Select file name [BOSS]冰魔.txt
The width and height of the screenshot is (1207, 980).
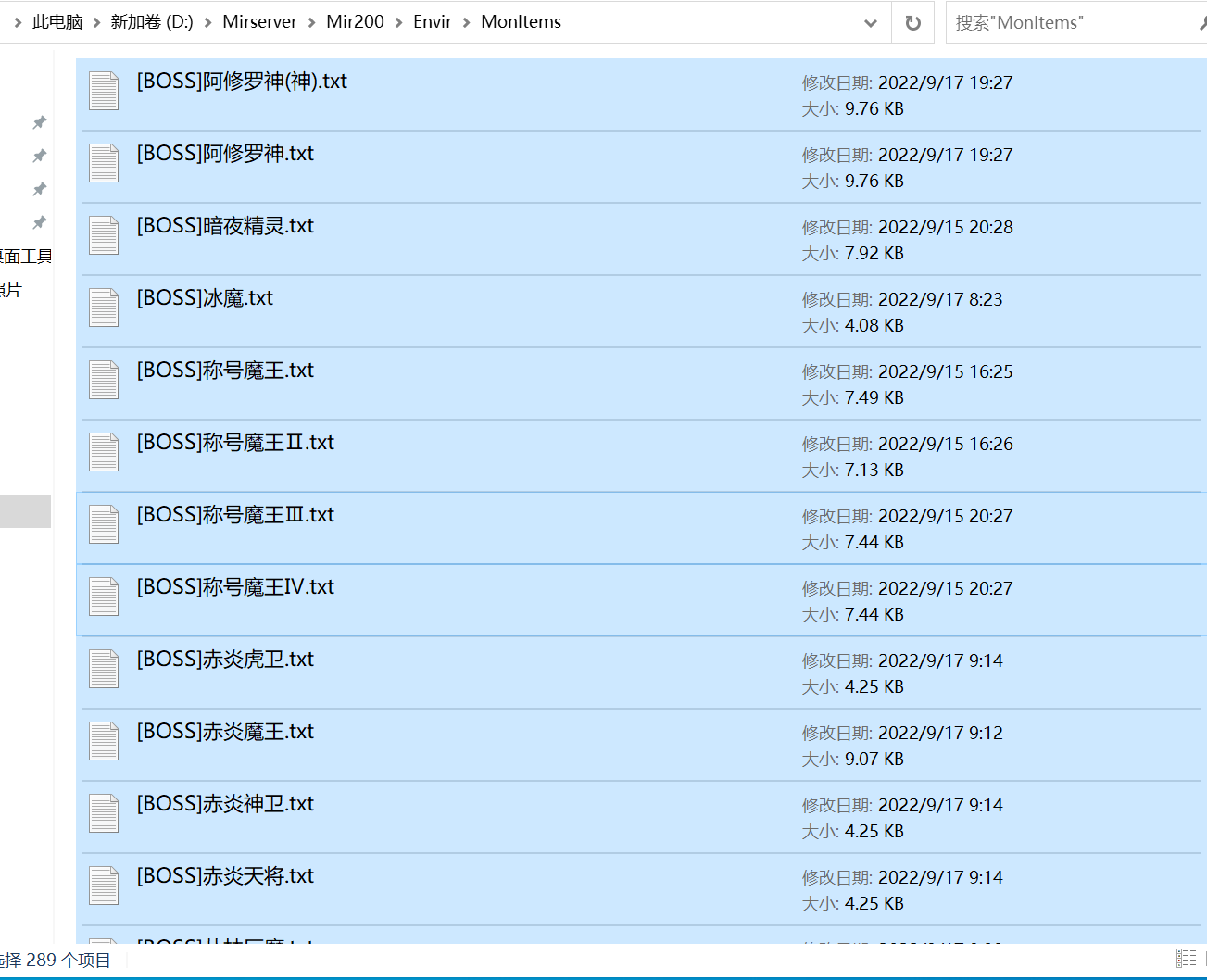coord(205,298)
